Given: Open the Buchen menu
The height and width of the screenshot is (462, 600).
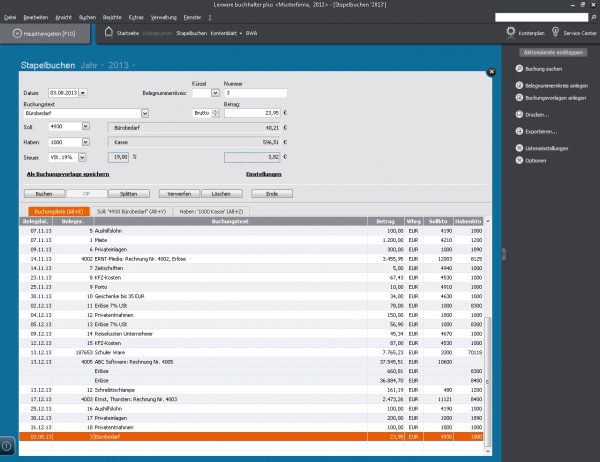Looking at the screenshot, I should (x=87, y=17).
